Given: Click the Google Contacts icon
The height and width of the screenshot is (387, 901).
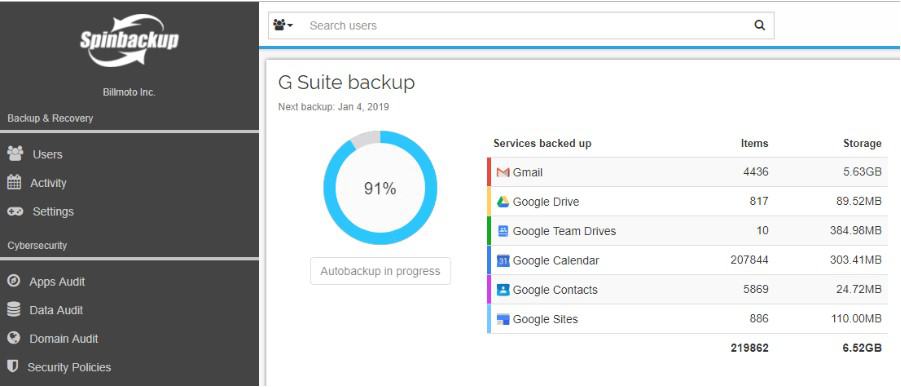Looking at the screenshot, I should (x=503, y=290).
